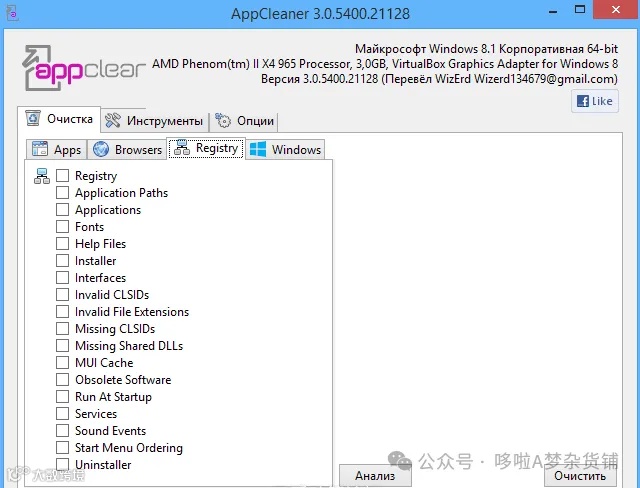This screenshot has width=640, height=488.
Task: Check the top-level Registry checkbox
Action: [x=62, y=175]
